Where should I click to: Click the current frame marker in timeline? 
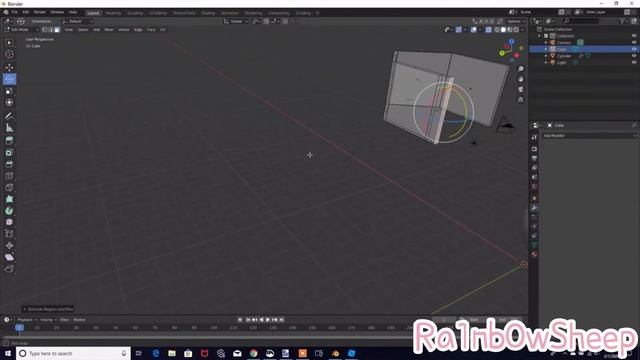coord(19,327)
